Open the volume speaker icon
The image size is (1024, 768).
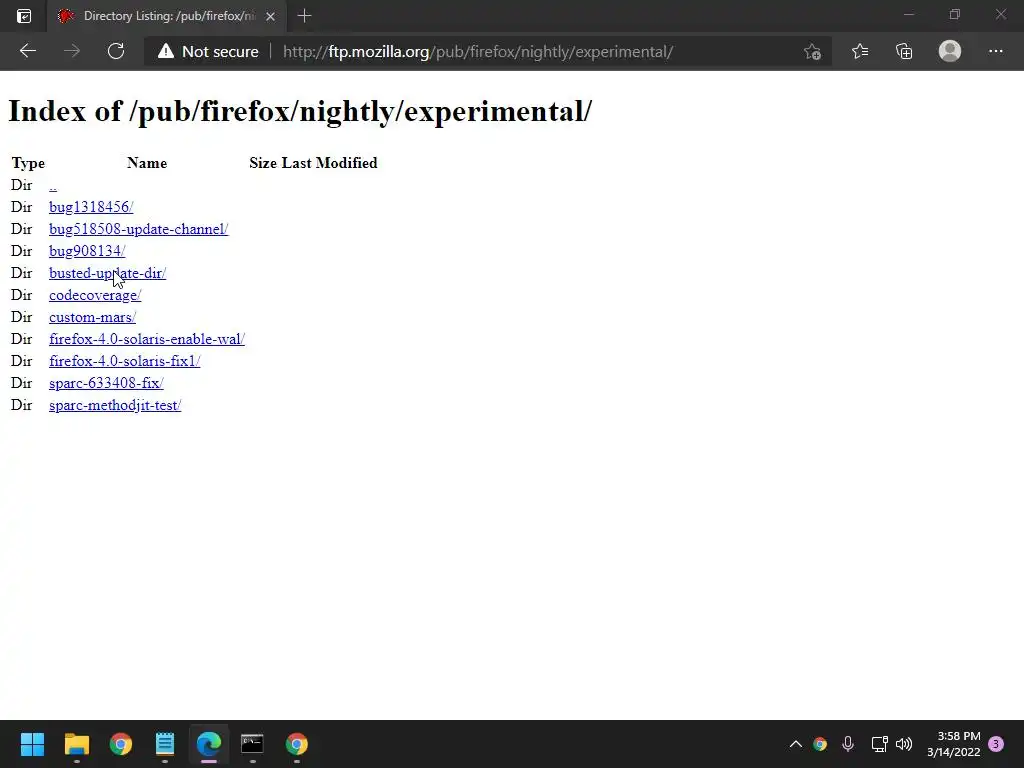[x=904, y=744]
